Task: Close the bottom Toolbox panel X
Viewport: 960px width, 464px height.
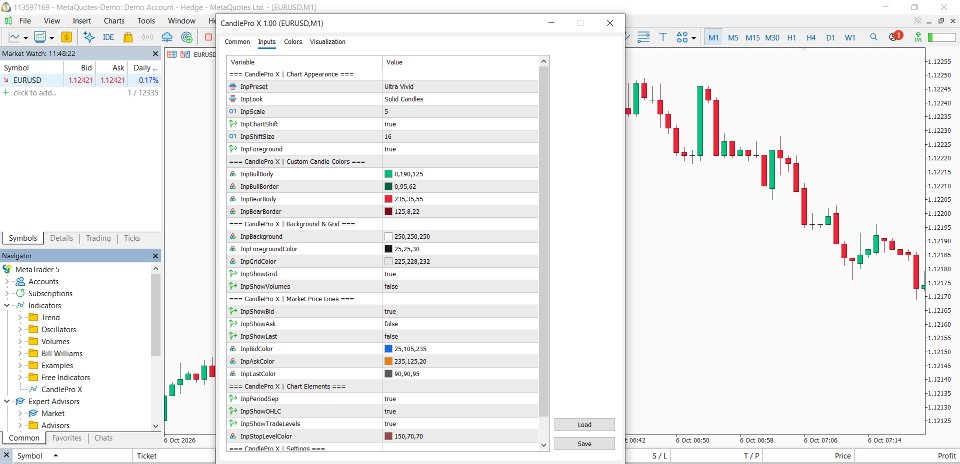Action: [x=6, y=456]
